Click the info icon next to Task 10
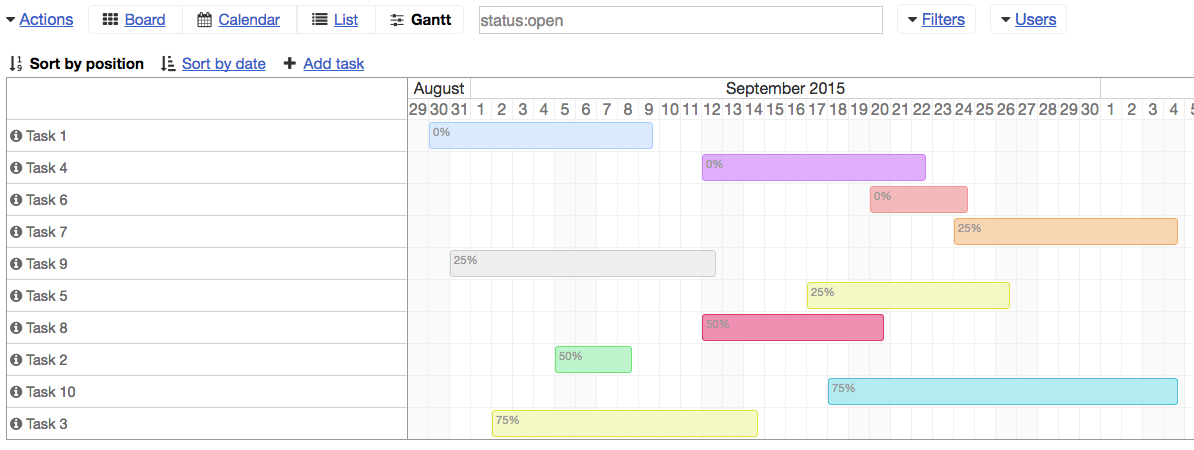 click(x=15, y=392)
